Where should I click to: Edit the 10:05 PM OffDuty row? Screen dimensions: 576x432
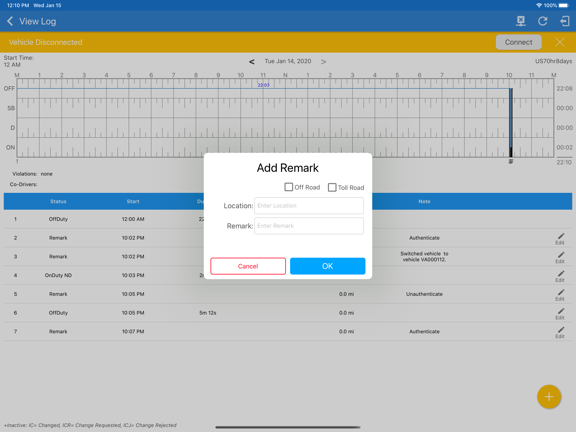coord(560,313)
